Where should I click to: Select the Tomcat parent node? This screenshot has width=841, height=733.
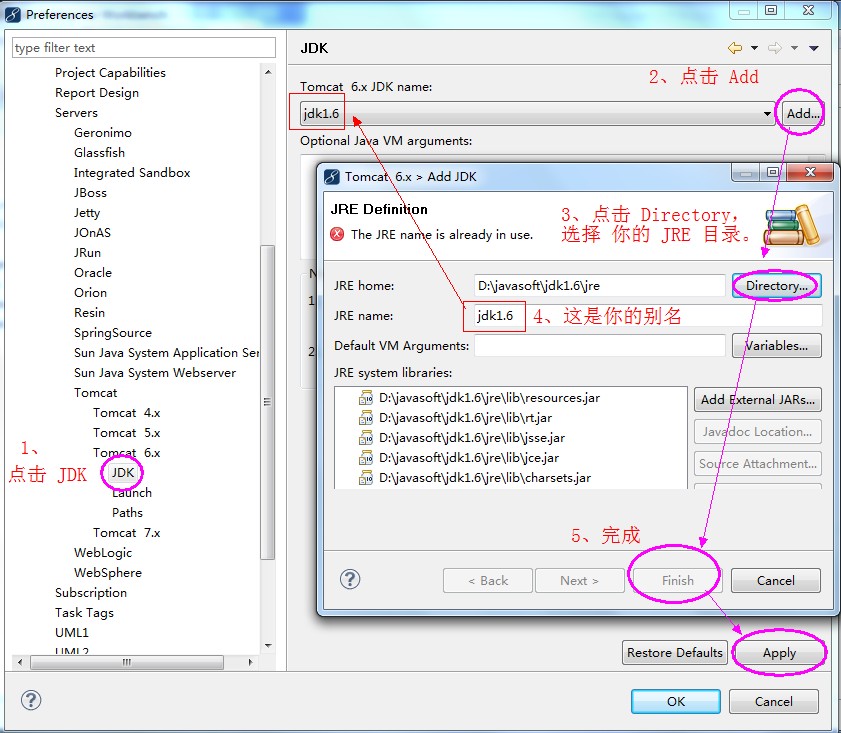(95, 393)
